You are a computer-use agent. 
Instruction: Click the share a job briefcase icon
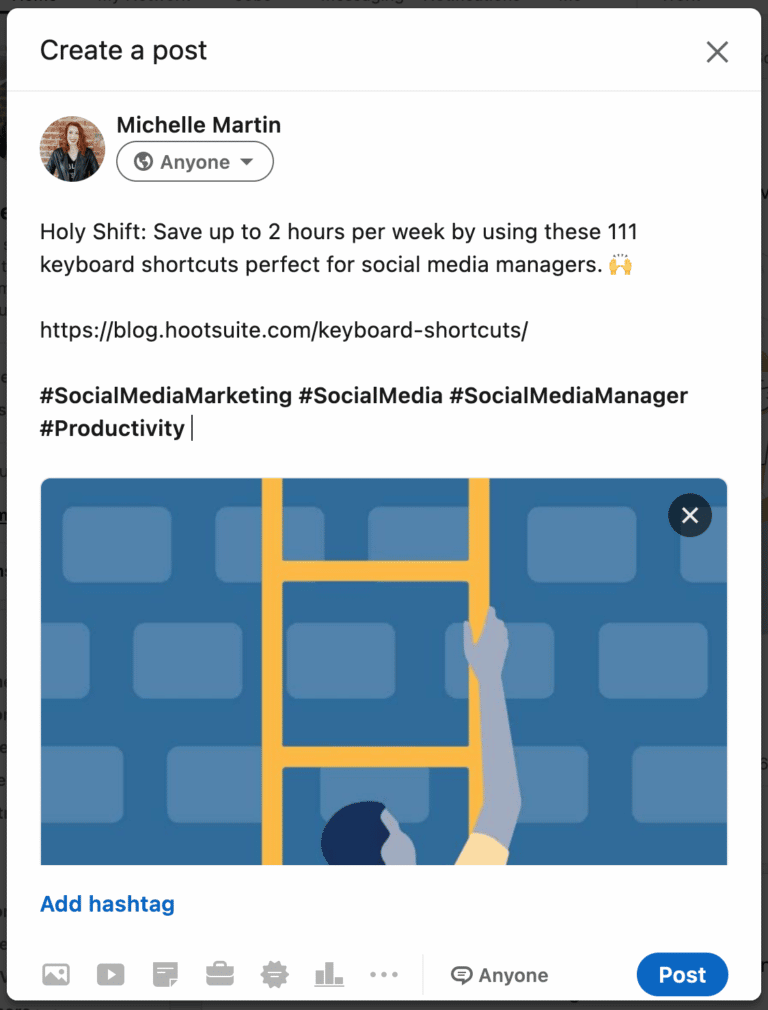tap(219, 974)
